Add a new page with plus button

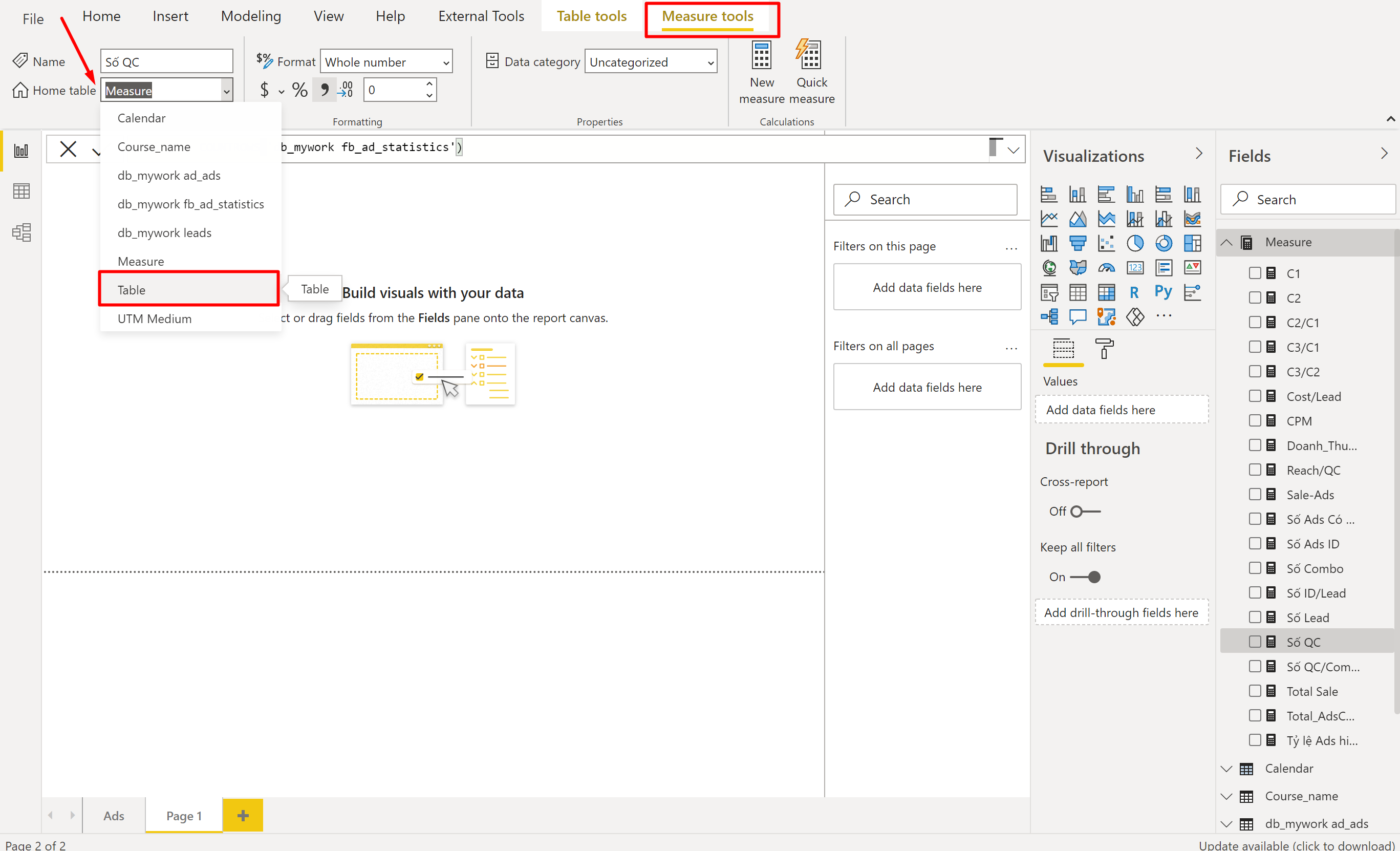pyautogui.click(x=243, y=816)
